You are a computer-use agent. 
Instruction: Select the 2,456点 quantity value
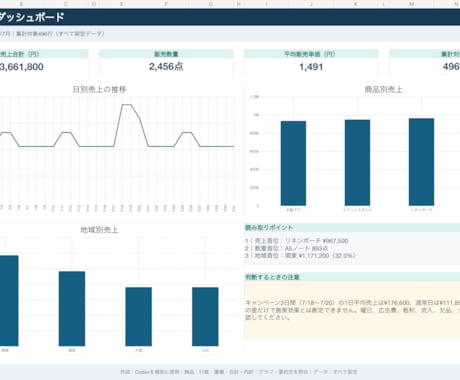coord(166,67)
